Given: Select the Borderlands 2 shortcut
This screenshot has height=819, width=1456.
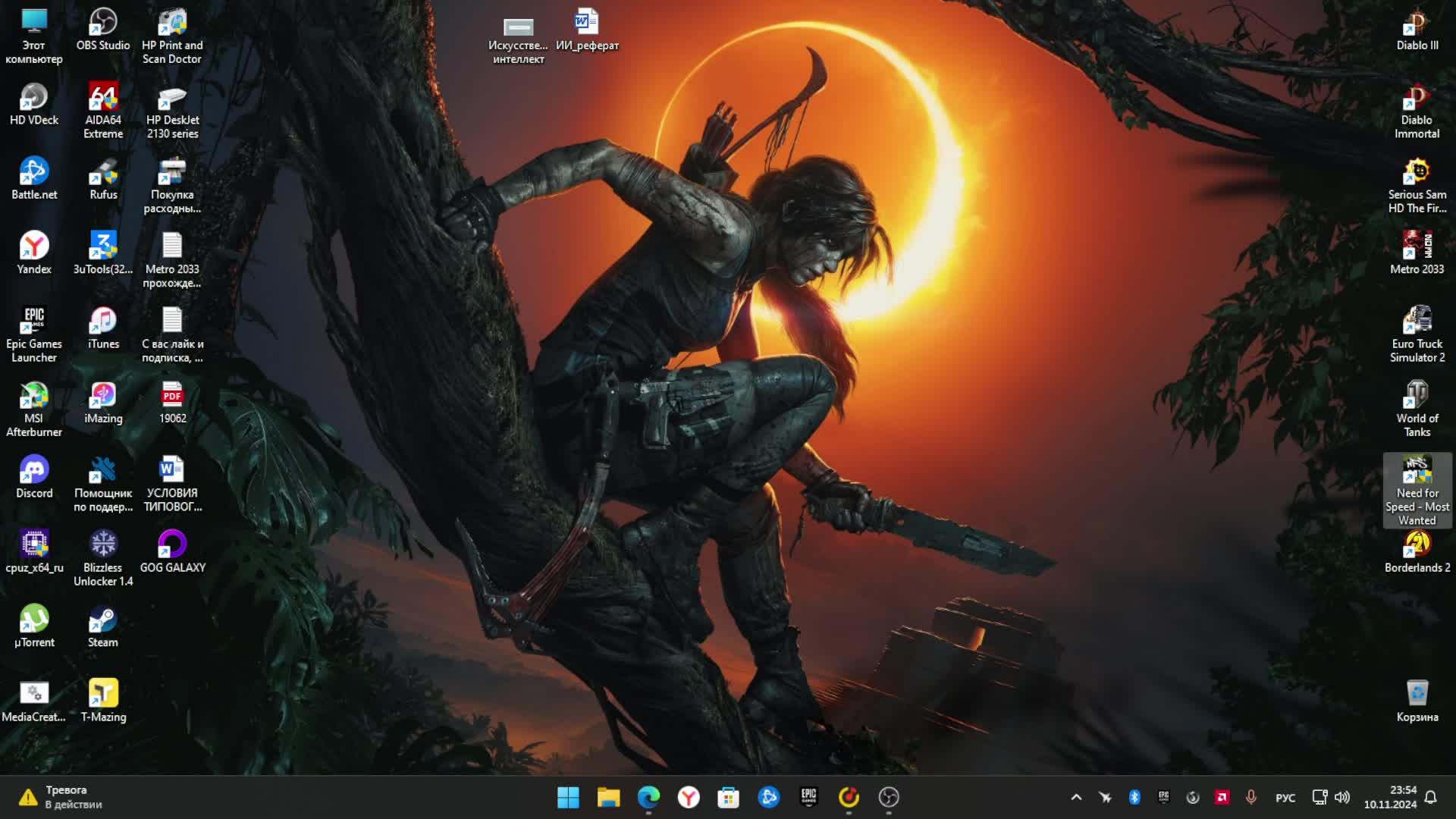Looking at the screenshot, I should [1417, 551].
